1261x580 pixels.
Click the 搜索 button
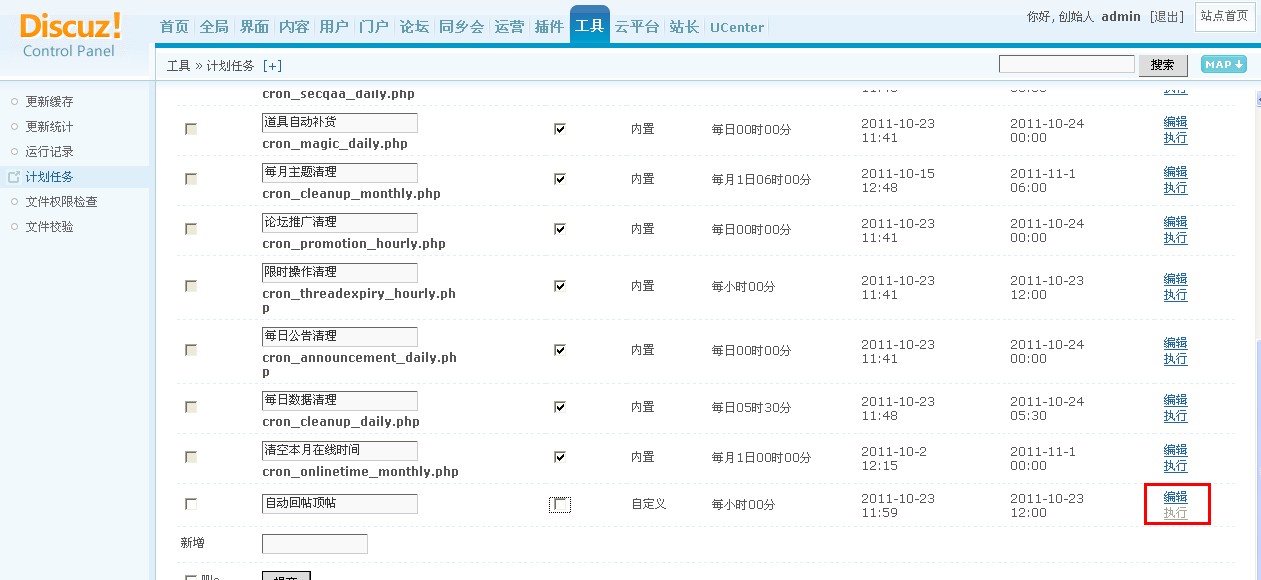(1163, 65)
